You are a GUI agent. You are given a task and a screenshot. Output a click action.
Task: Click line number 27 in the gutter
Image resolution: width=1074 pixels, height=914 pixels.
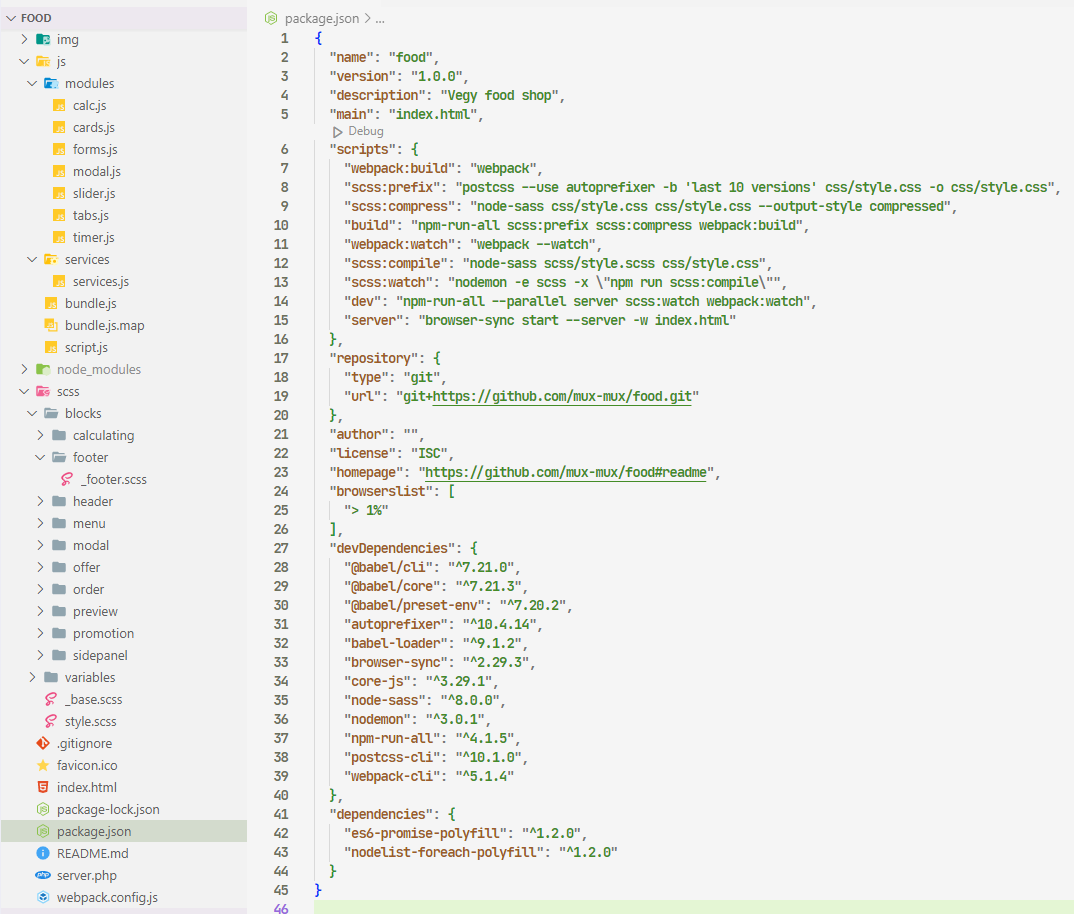click(x=281, y=548)
